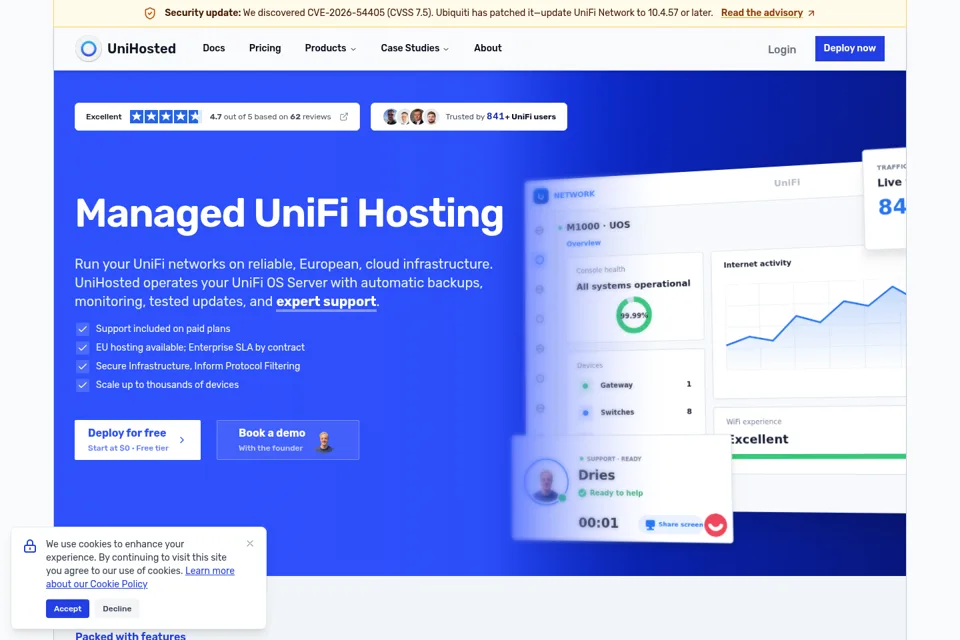Open the Learn more about Cookie Policy link

[x=140, y=578]
